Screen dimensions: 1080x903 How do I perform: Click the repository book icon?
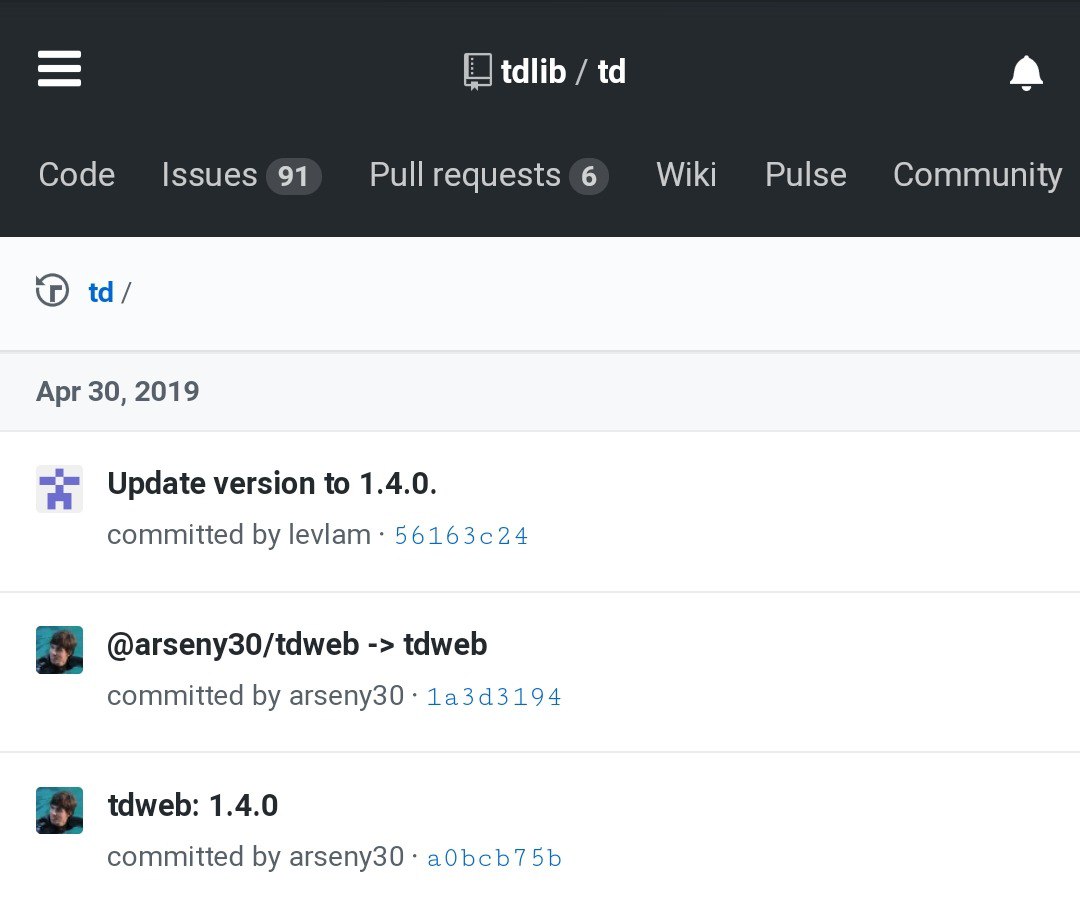(478, 72)
